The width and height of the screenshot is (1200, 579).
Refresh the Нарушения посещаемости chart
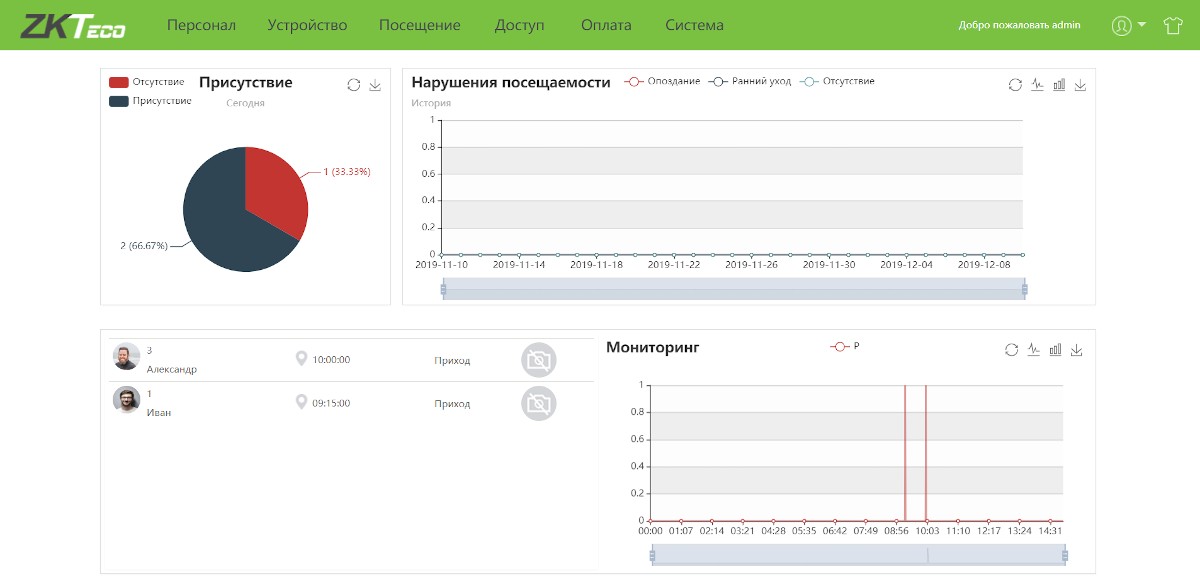(x=1015, y=85)
